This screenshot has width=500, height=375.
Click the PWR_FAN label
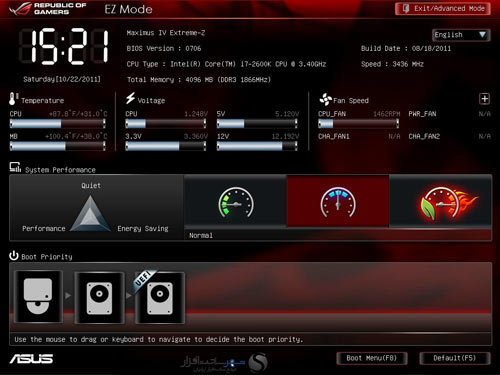pyautogui.click(x=422, y=114)
